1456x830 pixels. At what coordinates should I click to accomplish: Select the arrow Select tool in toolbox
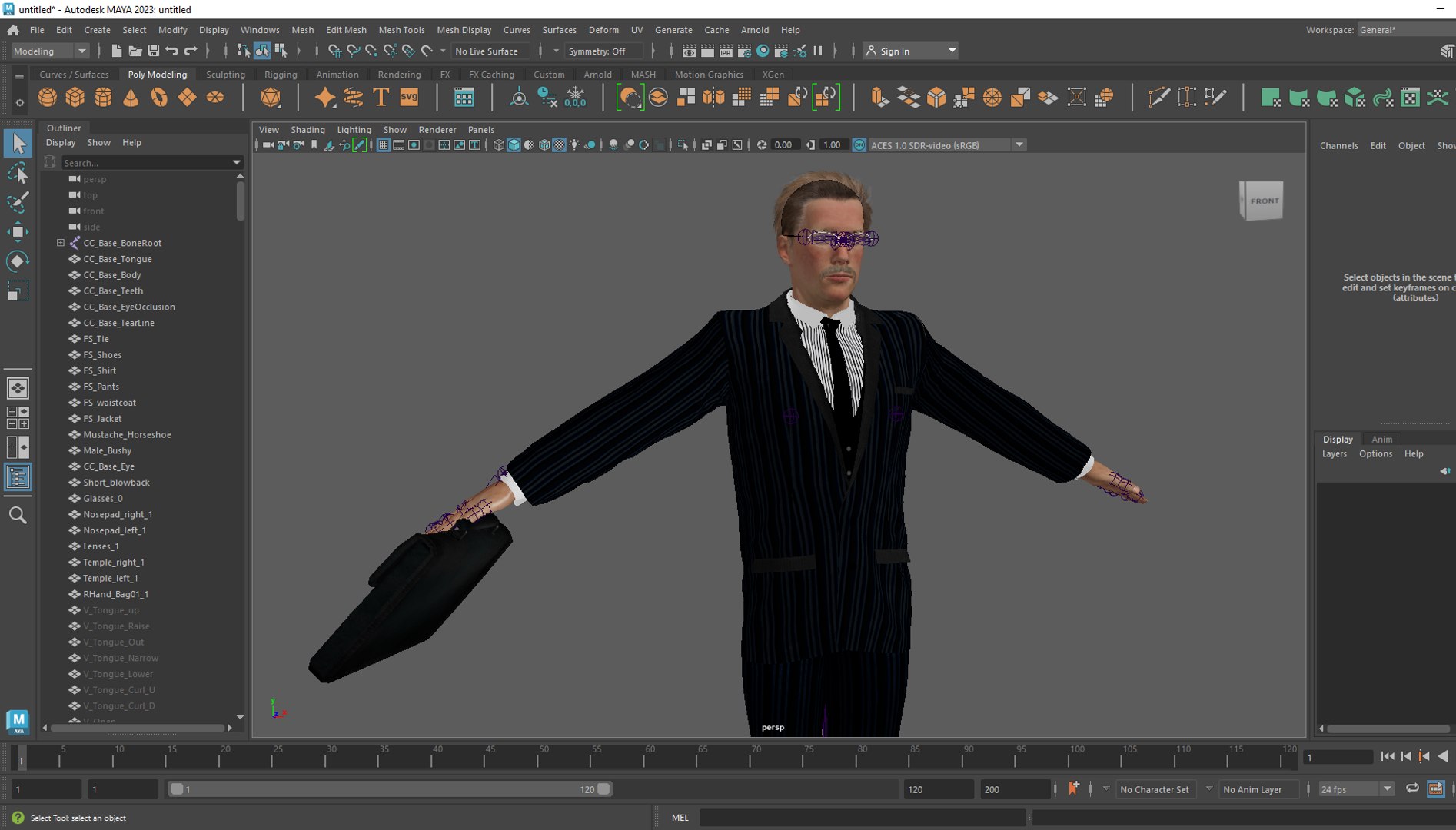coord(18,143)
